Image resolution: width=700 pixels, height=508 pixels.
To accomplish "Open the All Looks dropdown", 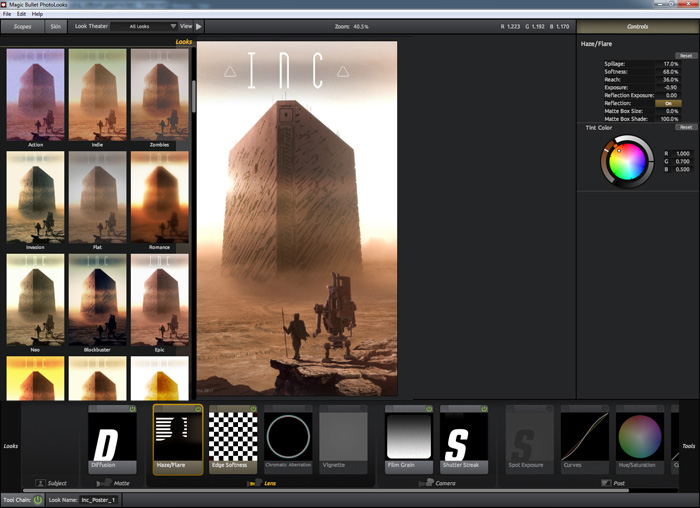I will (150, 26).
